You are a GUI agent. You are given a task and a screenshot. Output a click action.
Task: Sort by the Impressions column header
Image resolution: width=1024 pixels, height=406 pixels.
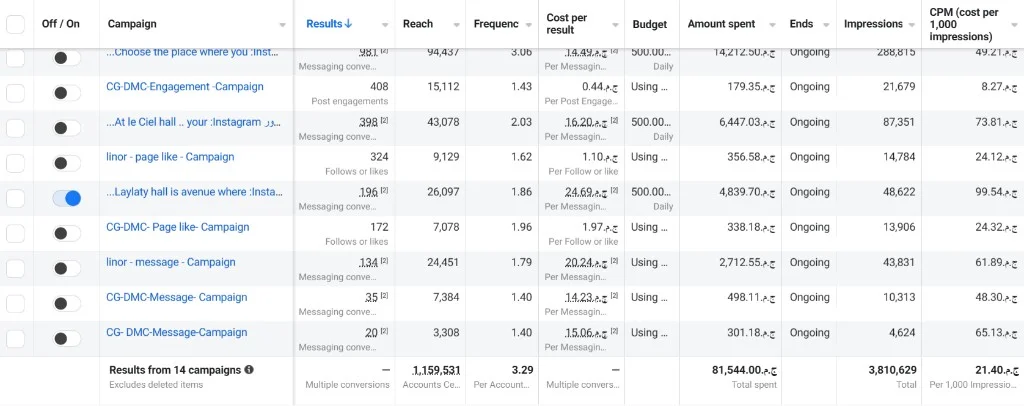(873, 24)
